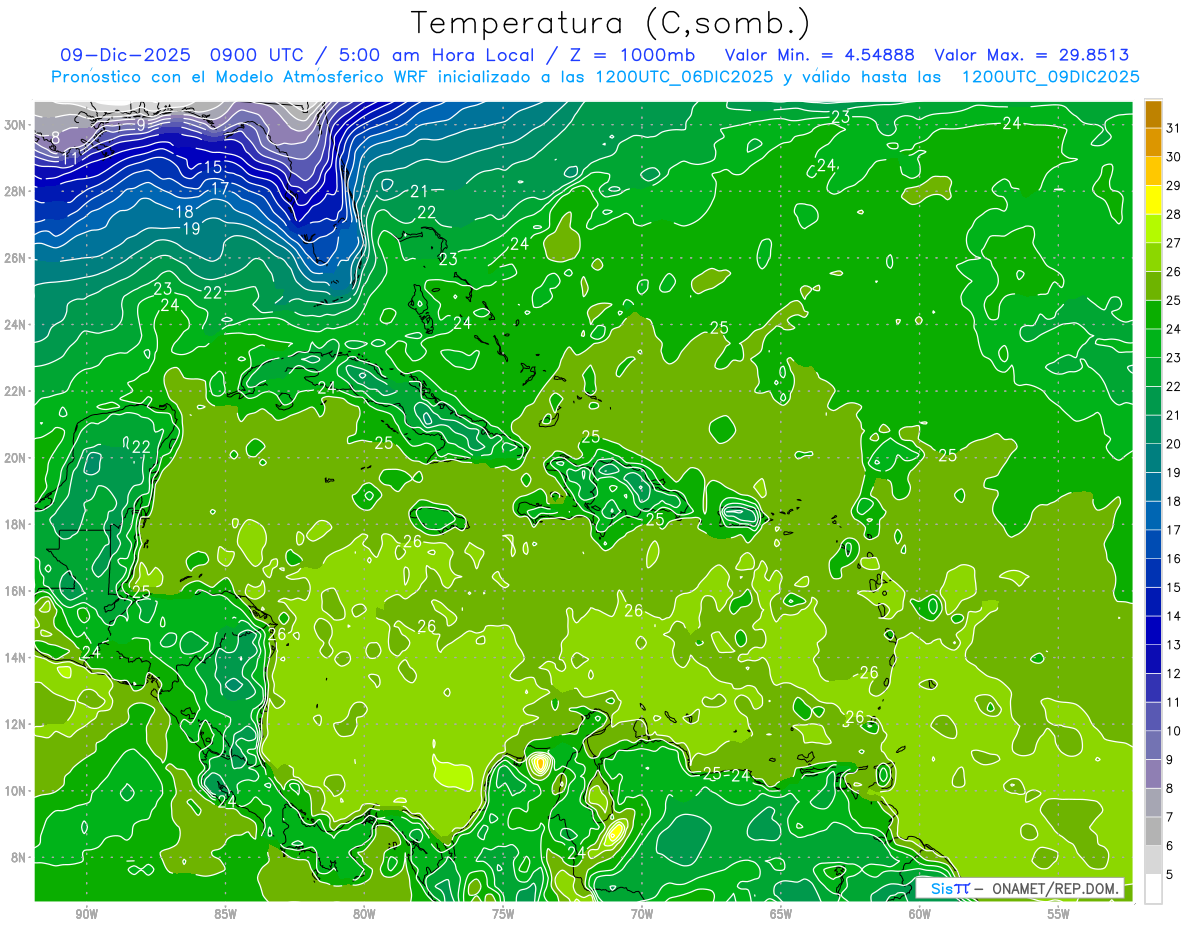Select the color bar segment between 30 and 31
This screenshot has width=1200, height=927.
1153,143
